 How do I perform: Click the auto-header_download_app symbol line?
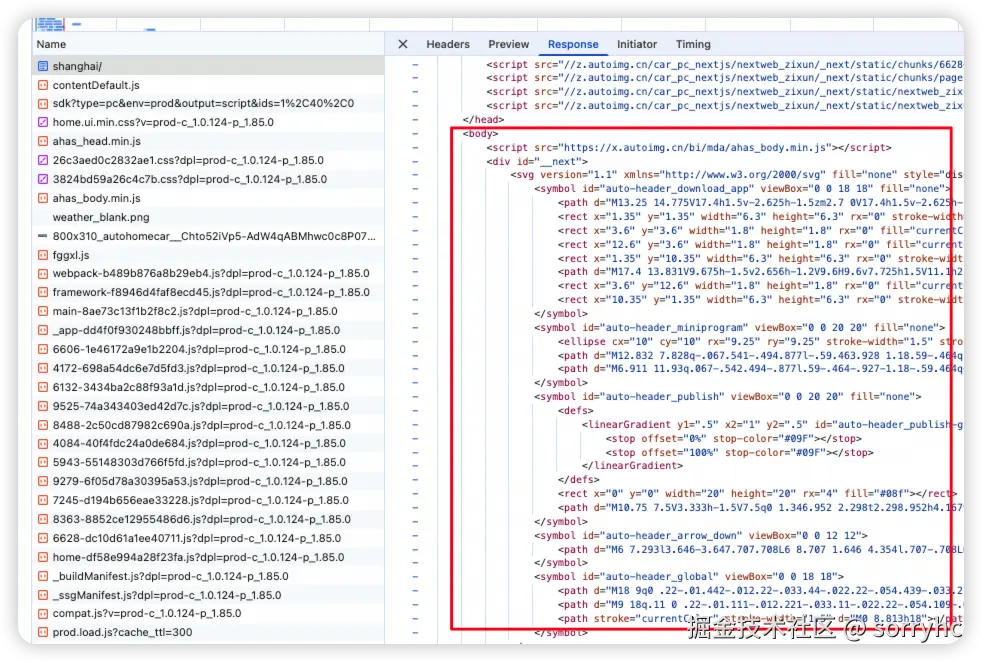pos(743,189)
